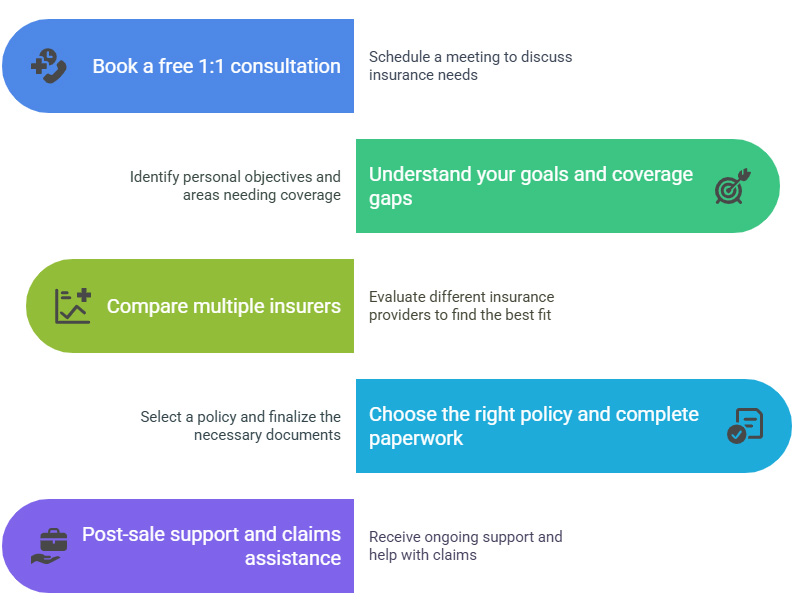Select 'Book a free 1:1 consultation' heading
The height and width of the screenshot is (610, 794).
pyautogui.click(x=216, y=66)
